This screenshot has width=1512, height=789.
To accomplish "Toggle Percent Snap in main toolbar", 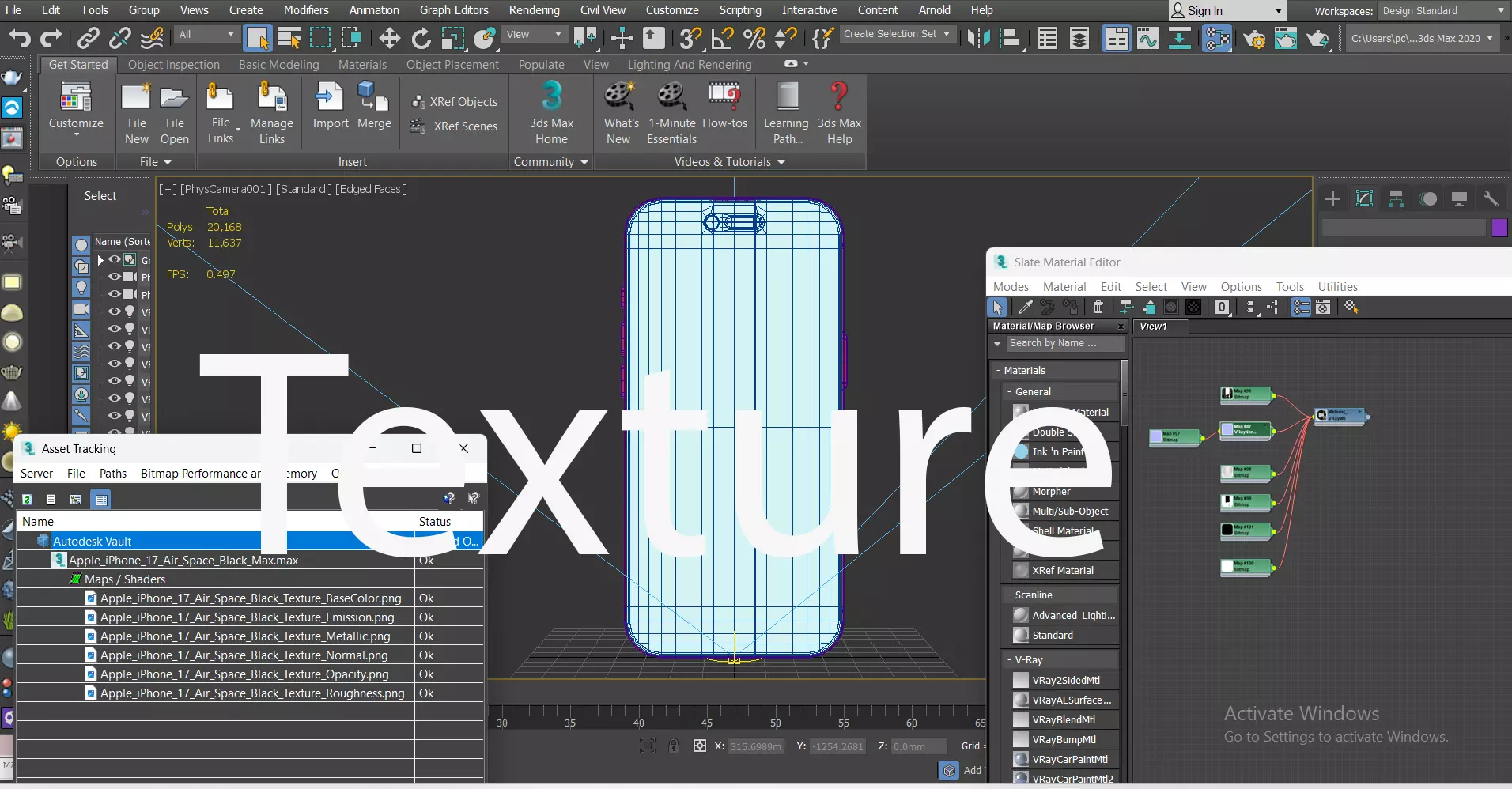I will (x=754, y=38).
